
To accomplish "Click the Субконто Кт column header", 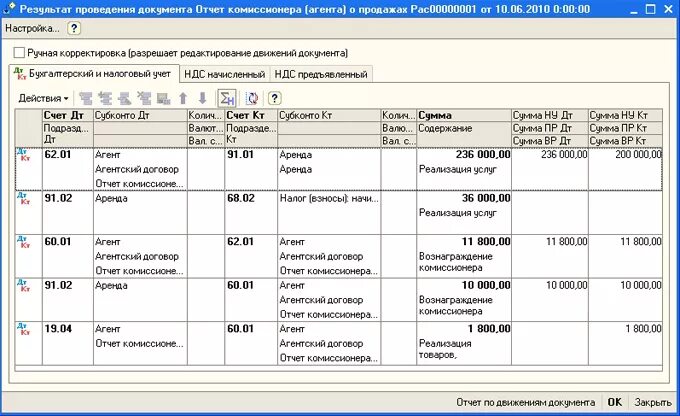I will (329, 115).
